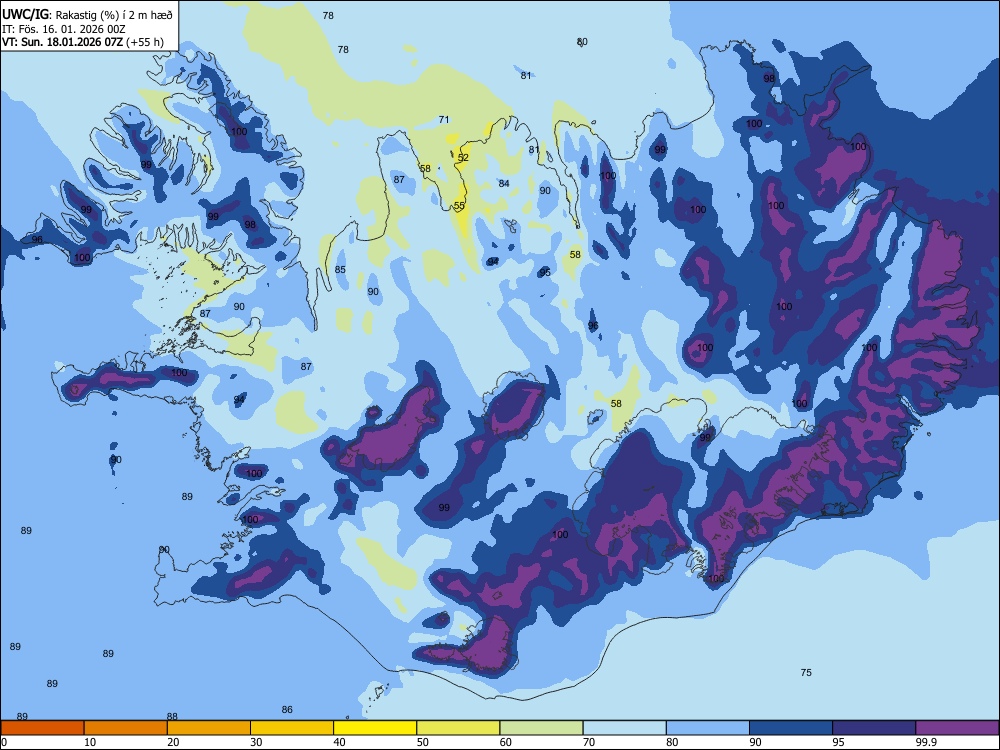Click the '71' humidity value on the map
Image resolution: width=1000 pixels, height=750 pixels.
point(444,119)
